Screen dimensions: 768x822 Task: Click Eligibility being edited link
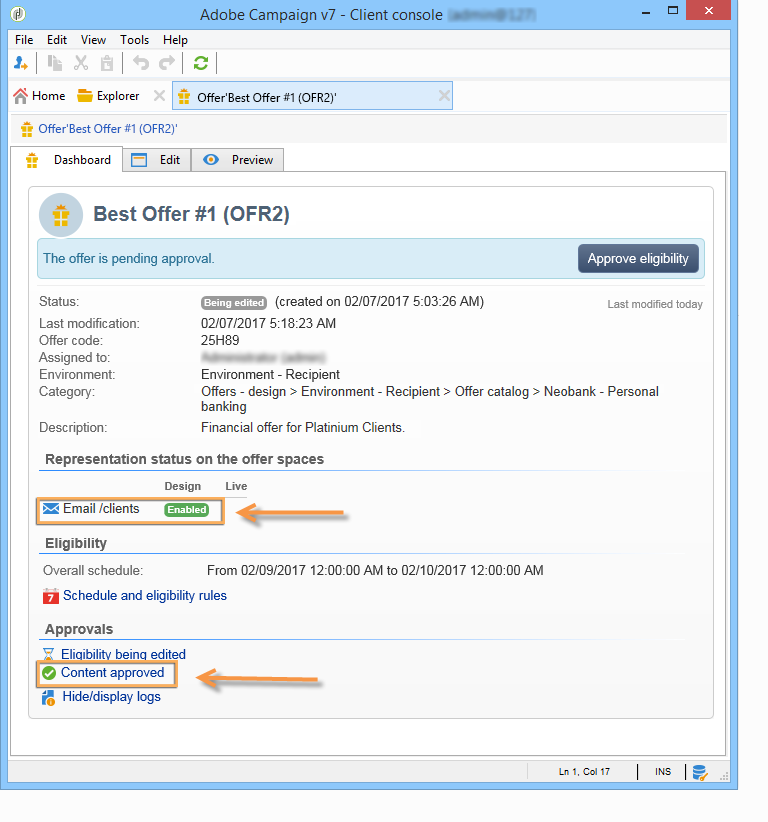pos(123,654)
